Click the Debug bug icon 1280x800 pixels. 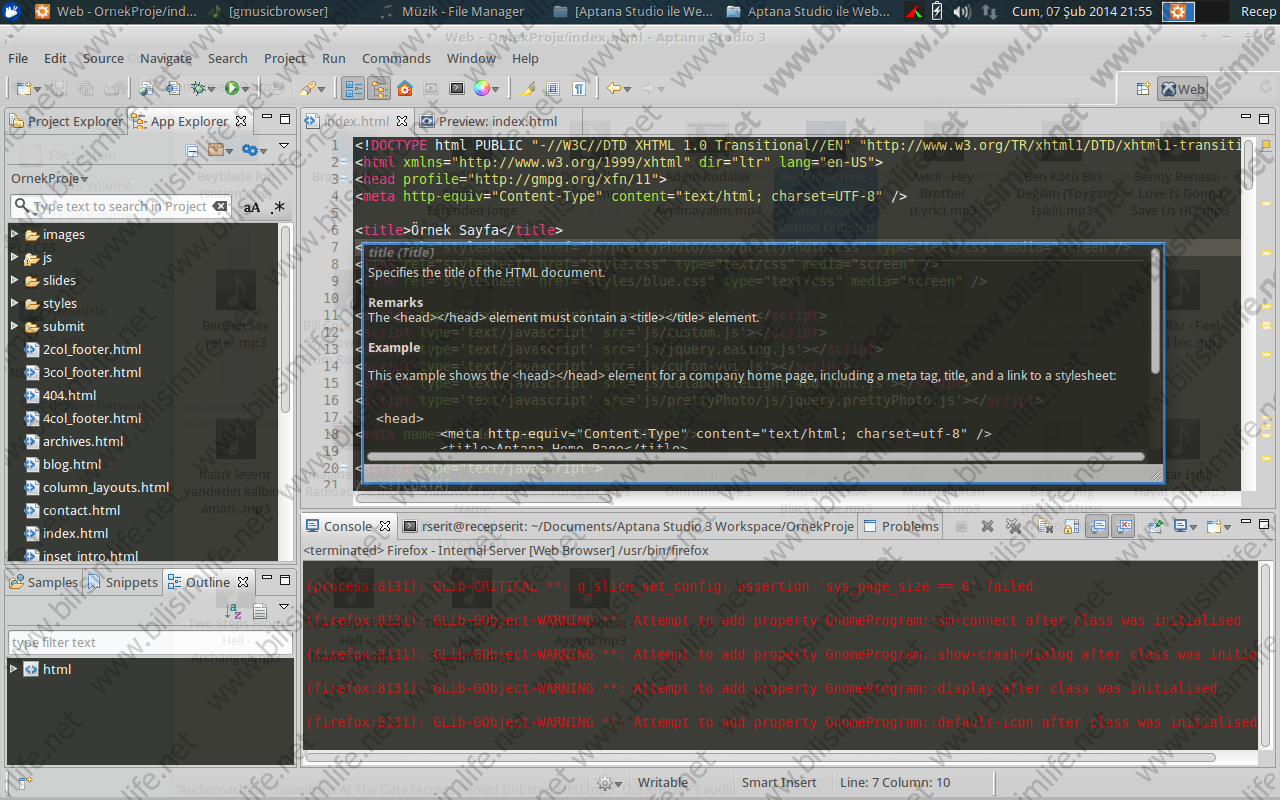tap(198, 88)
